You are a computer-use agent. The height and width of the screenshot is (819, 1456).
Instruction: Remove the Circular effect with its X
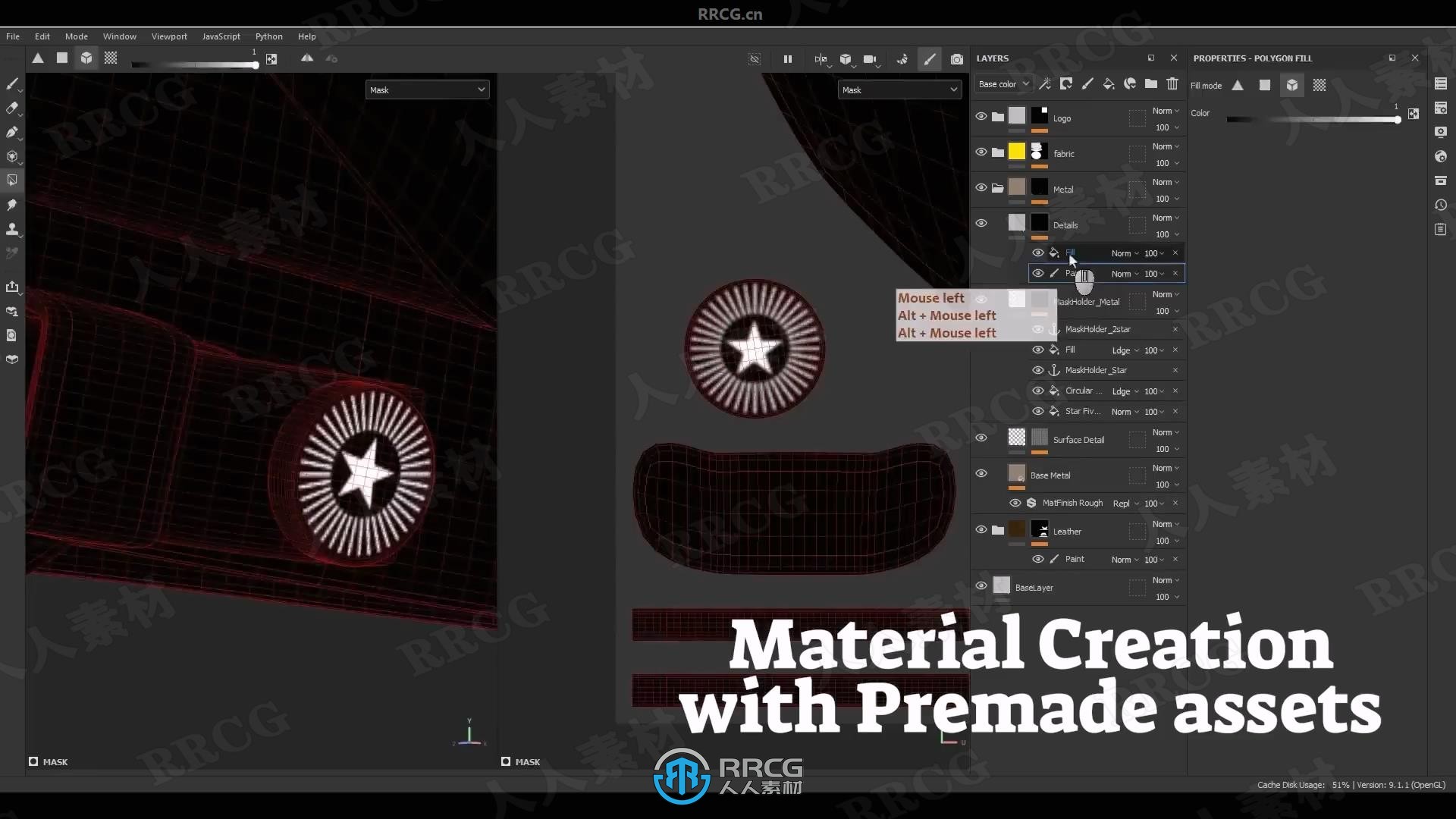[1175, 391]
